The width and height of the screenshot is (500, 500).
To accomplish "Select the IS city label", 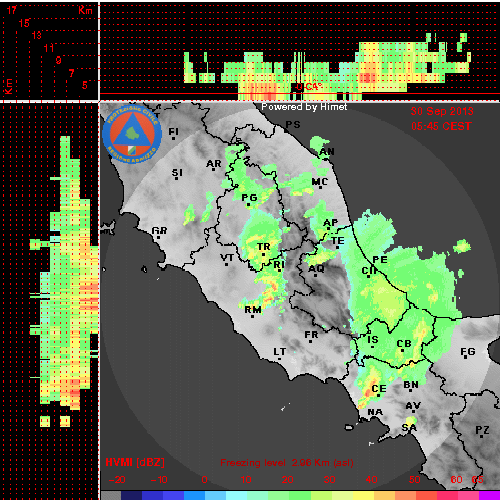I will click(x=373, y=340).
